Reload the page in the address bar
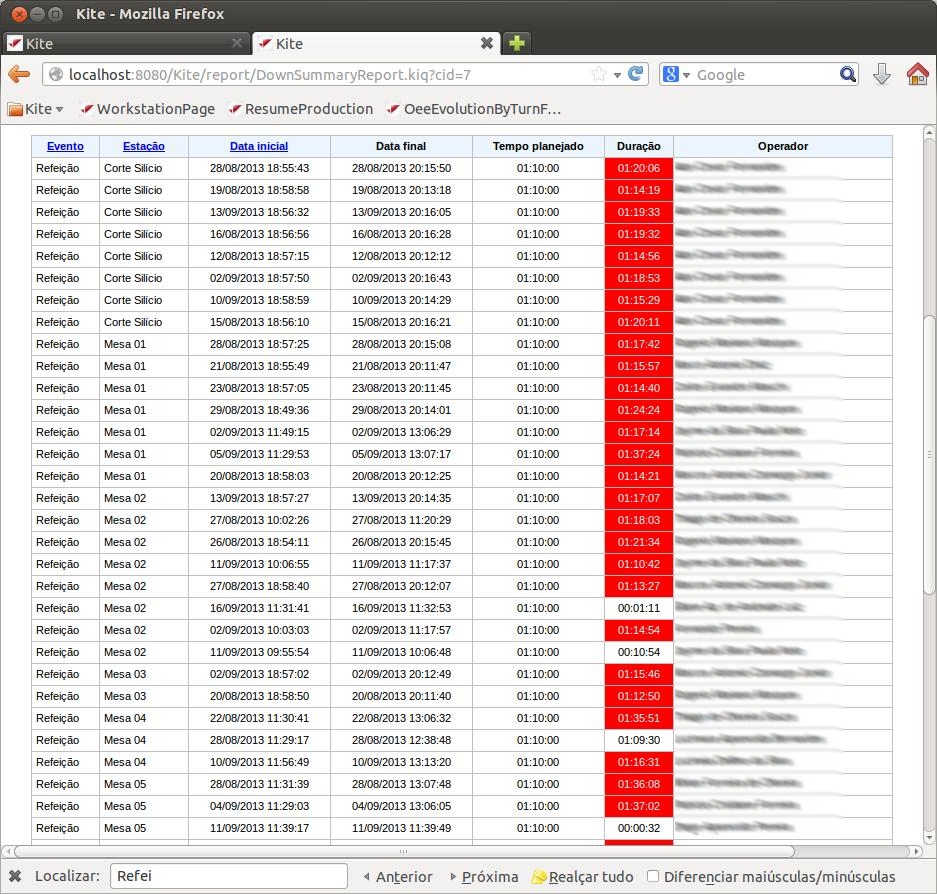 pyautogui.click(x=636, y=74)
